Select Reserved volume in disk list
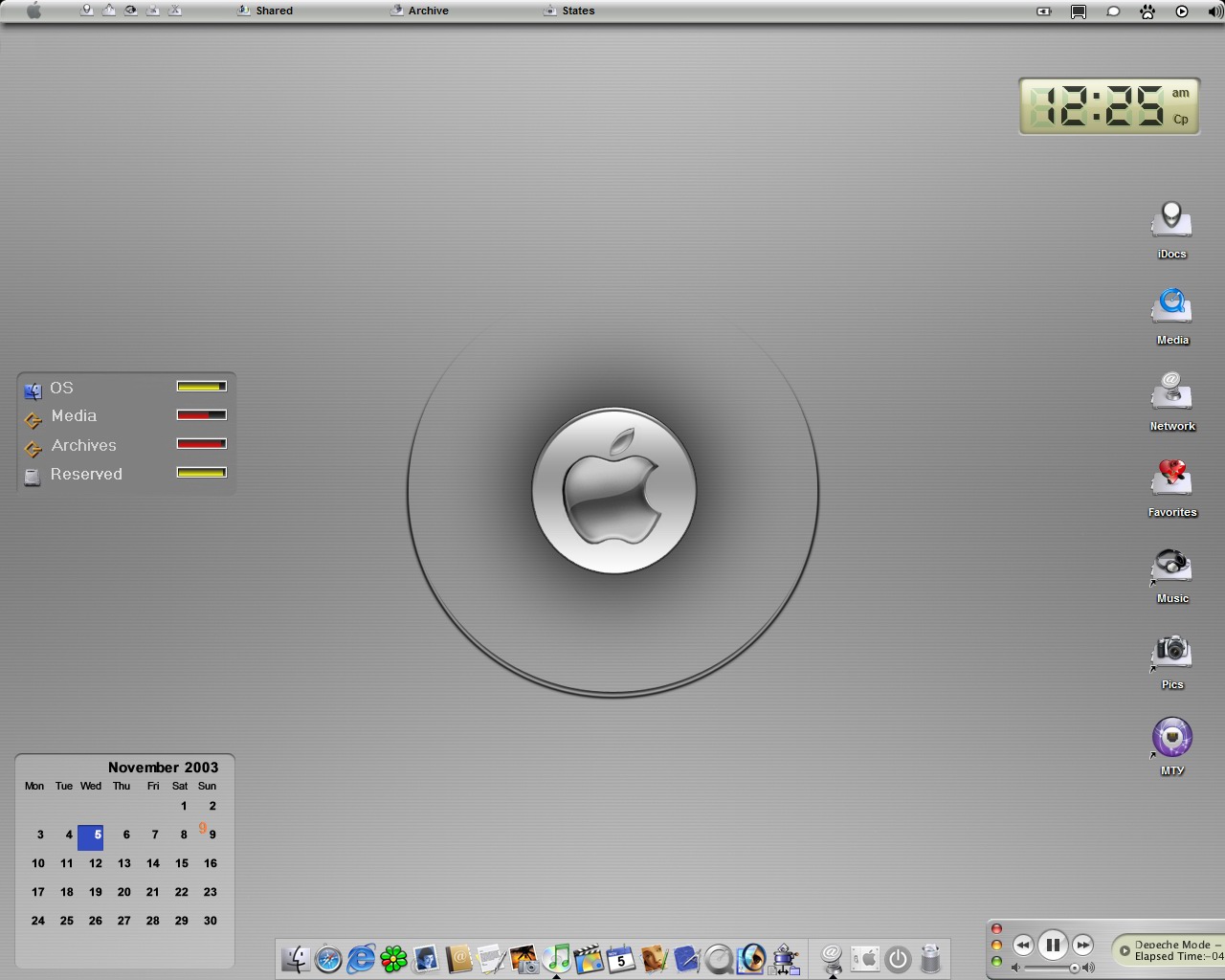 pyautogui.click(x=86, y=475)
